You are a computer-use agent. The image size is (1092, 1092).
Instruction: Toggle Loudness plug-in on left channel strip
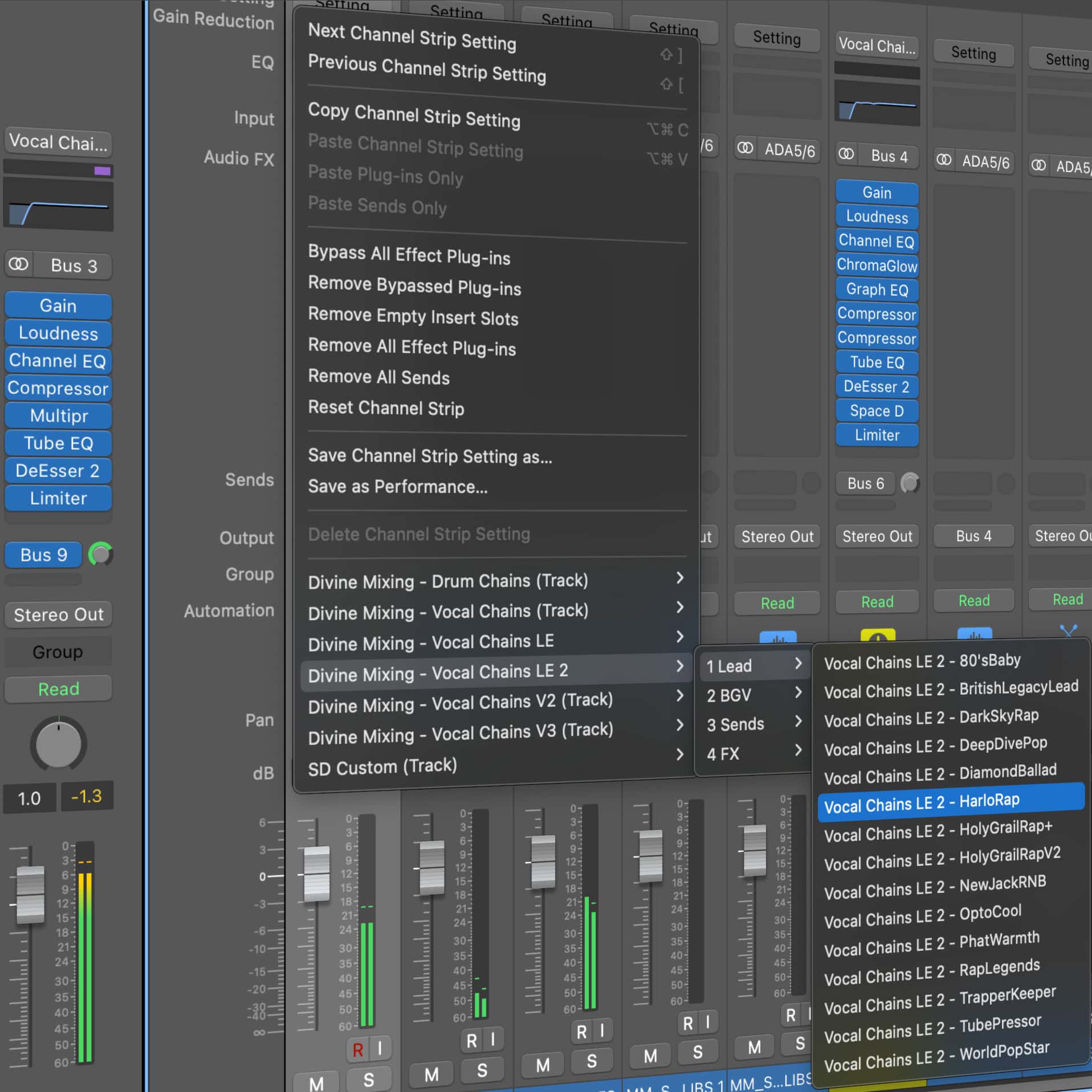coord(58,333)
